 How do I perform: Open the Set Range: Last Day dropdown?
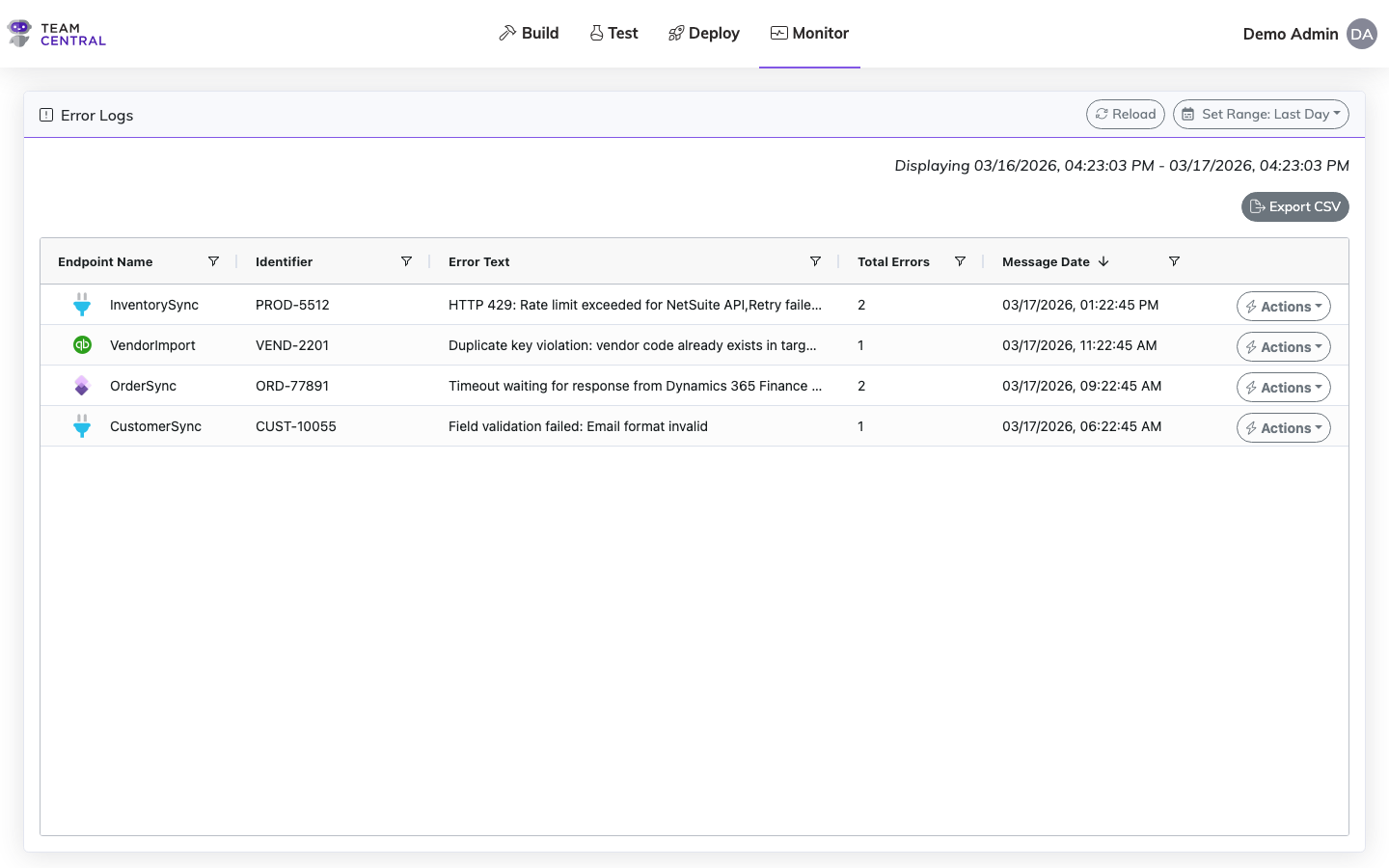pos(1260,114)
